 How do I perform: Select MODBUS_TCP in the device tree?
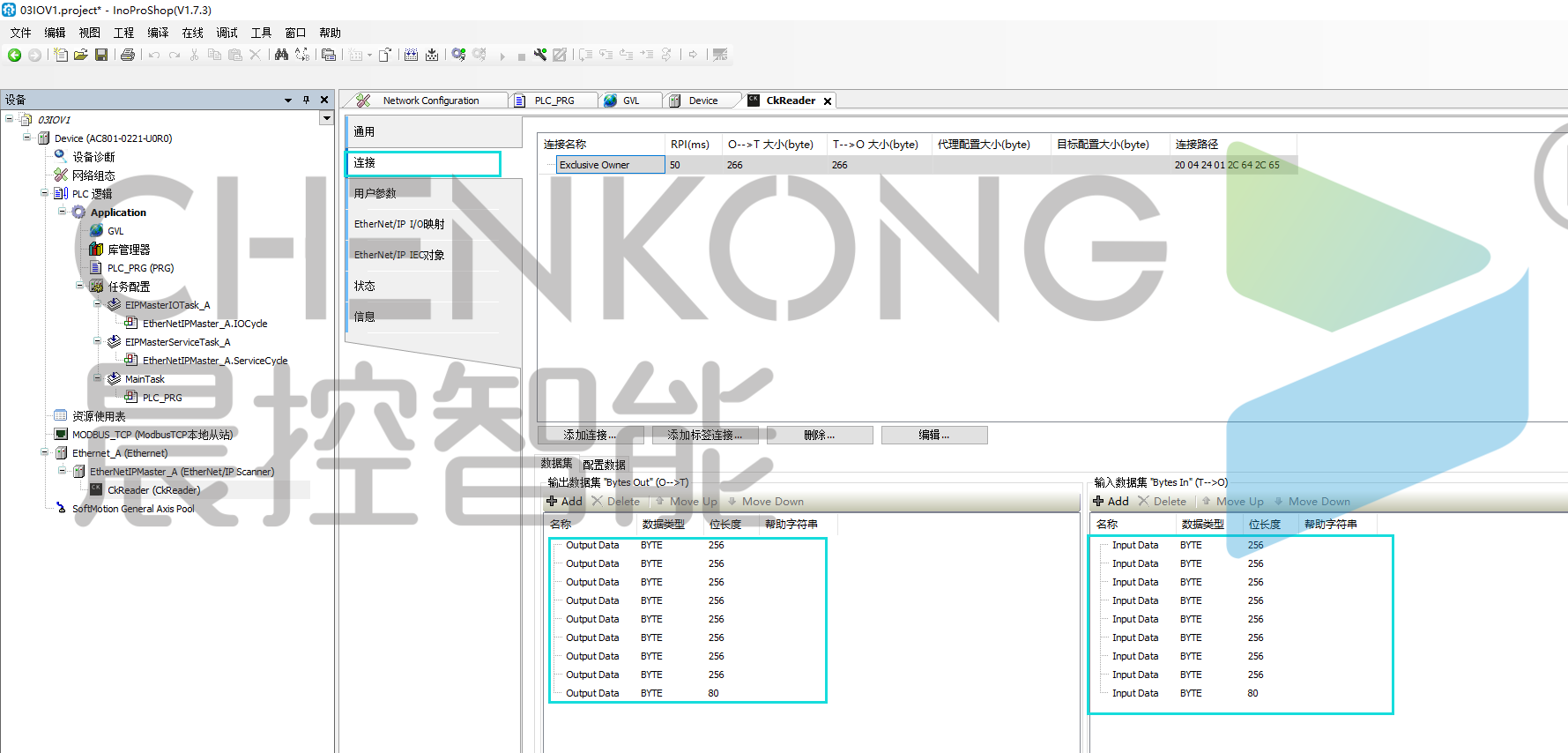(152, 435)
